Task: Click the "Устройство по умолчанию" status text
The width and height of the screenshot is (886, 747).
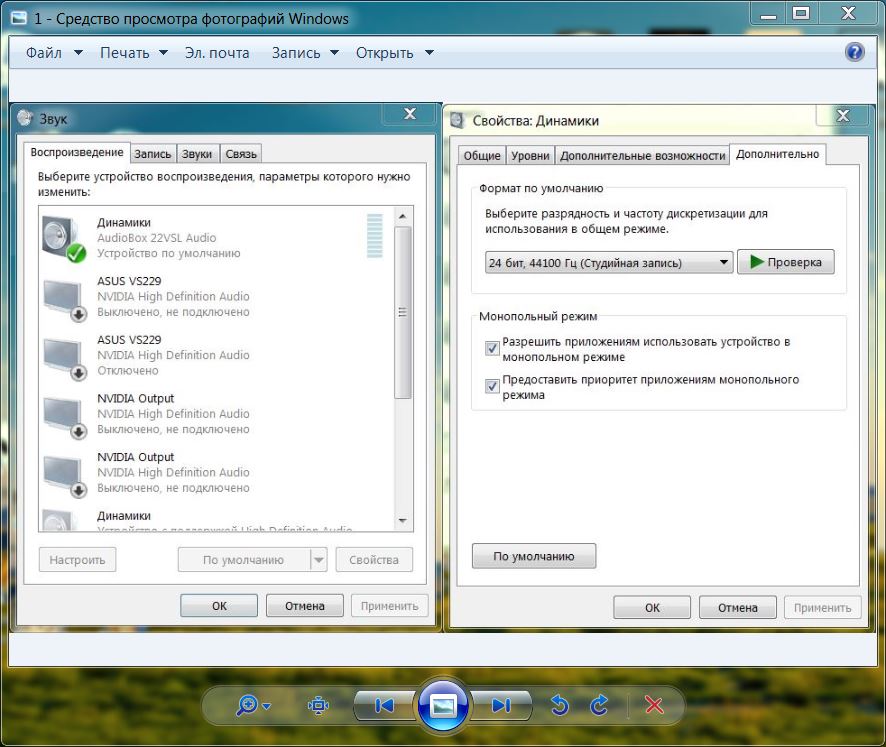Action: click(x=168, y=253)
